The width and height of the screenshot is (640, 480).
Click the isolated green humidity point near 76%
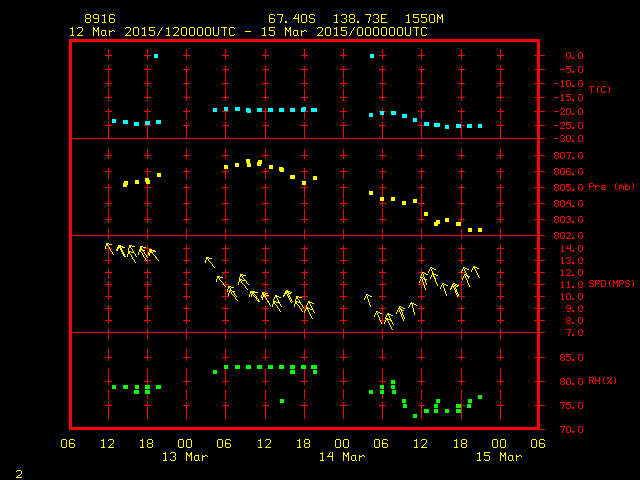(x=282, y=401)
